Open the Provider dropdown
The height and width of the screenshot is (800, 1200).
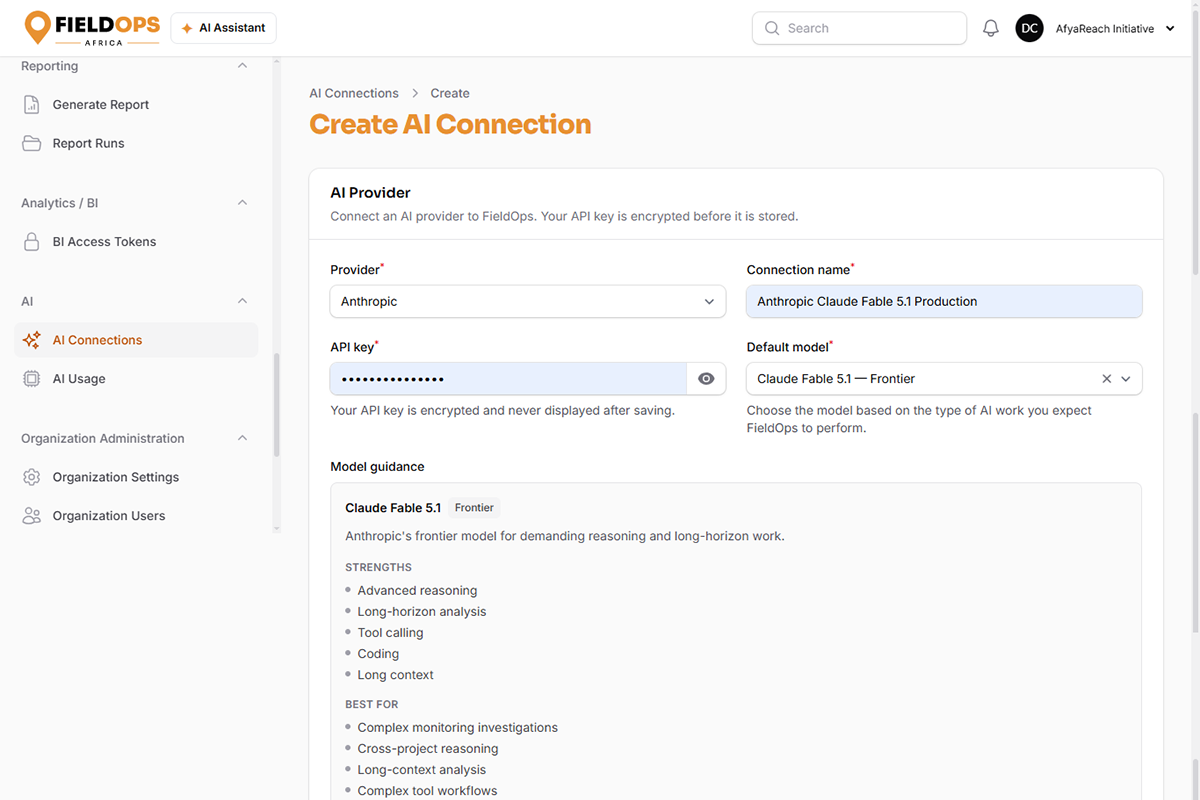(x=528, y=301)
